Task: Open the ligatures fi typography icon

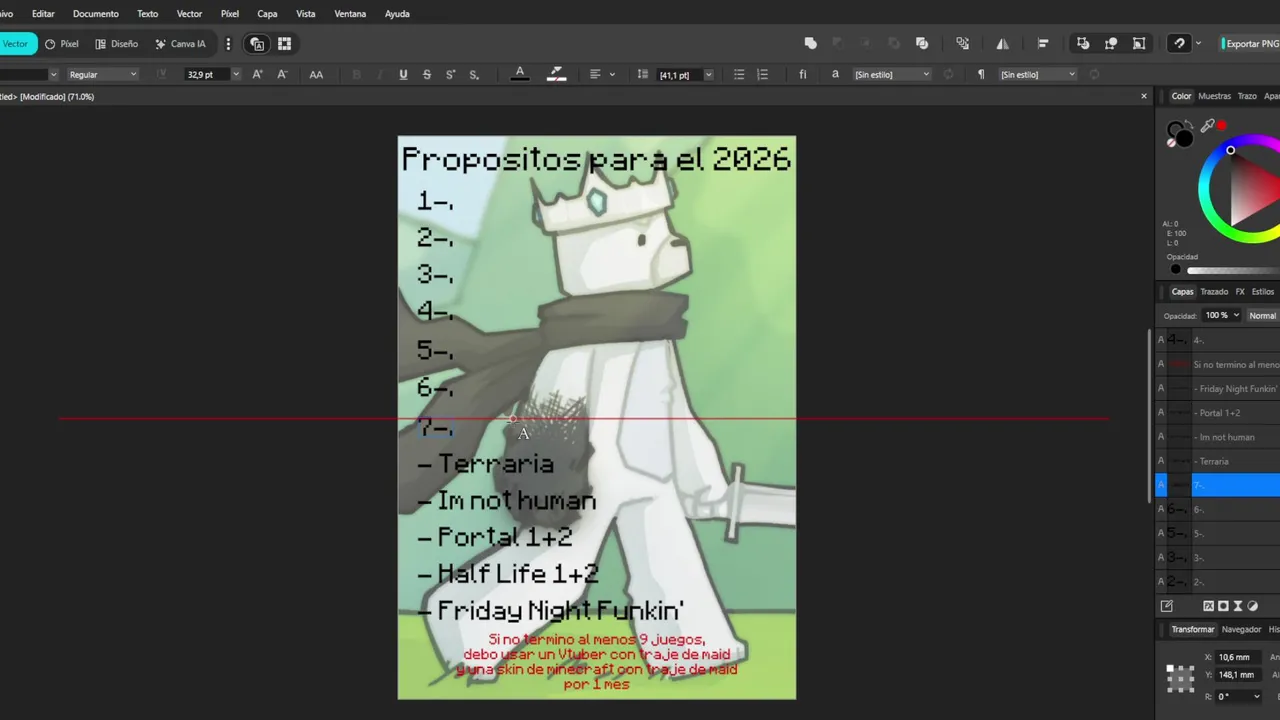Action: tap(802, 75)
